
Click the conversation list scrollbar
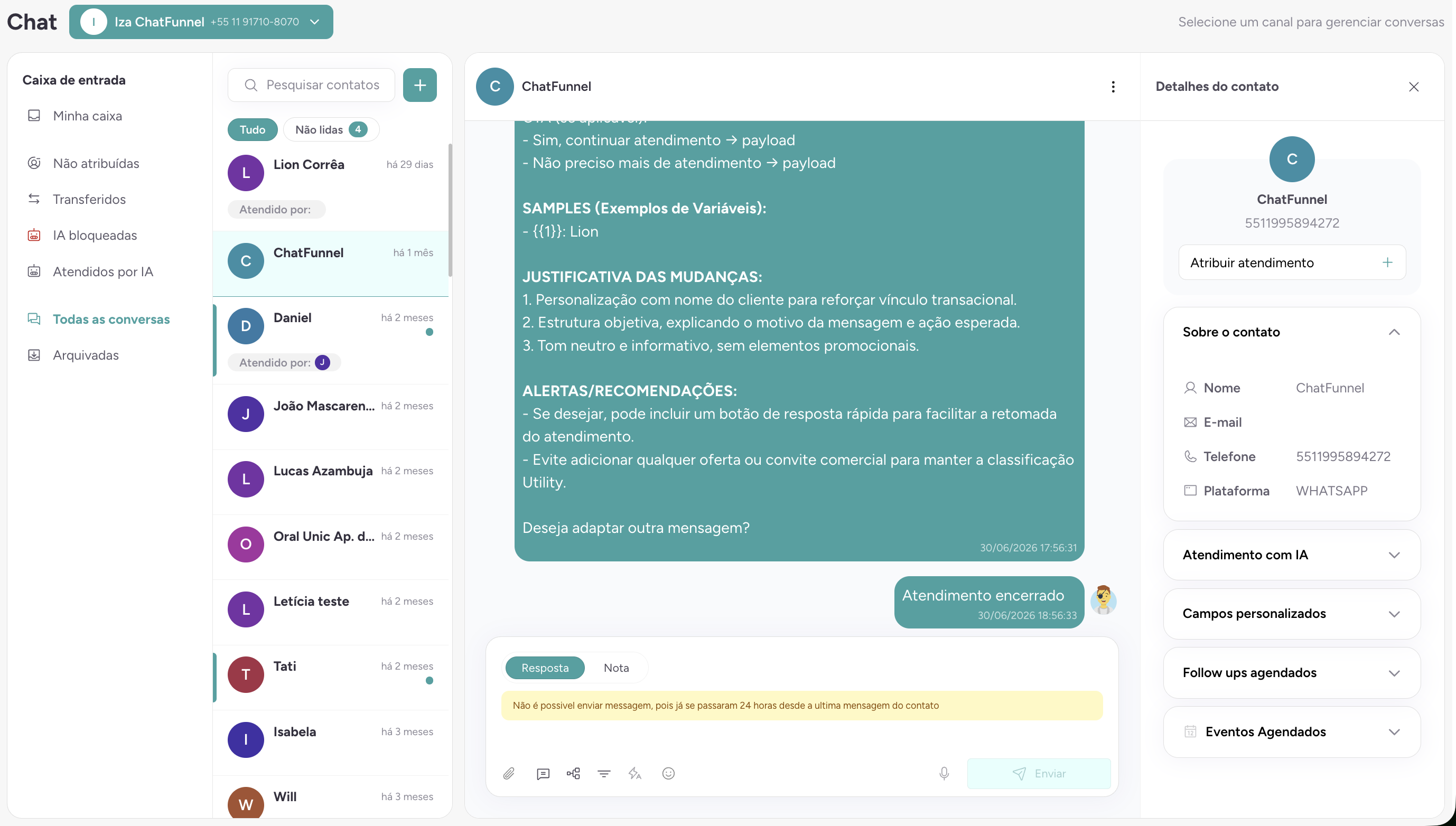(x=450, y=210)
